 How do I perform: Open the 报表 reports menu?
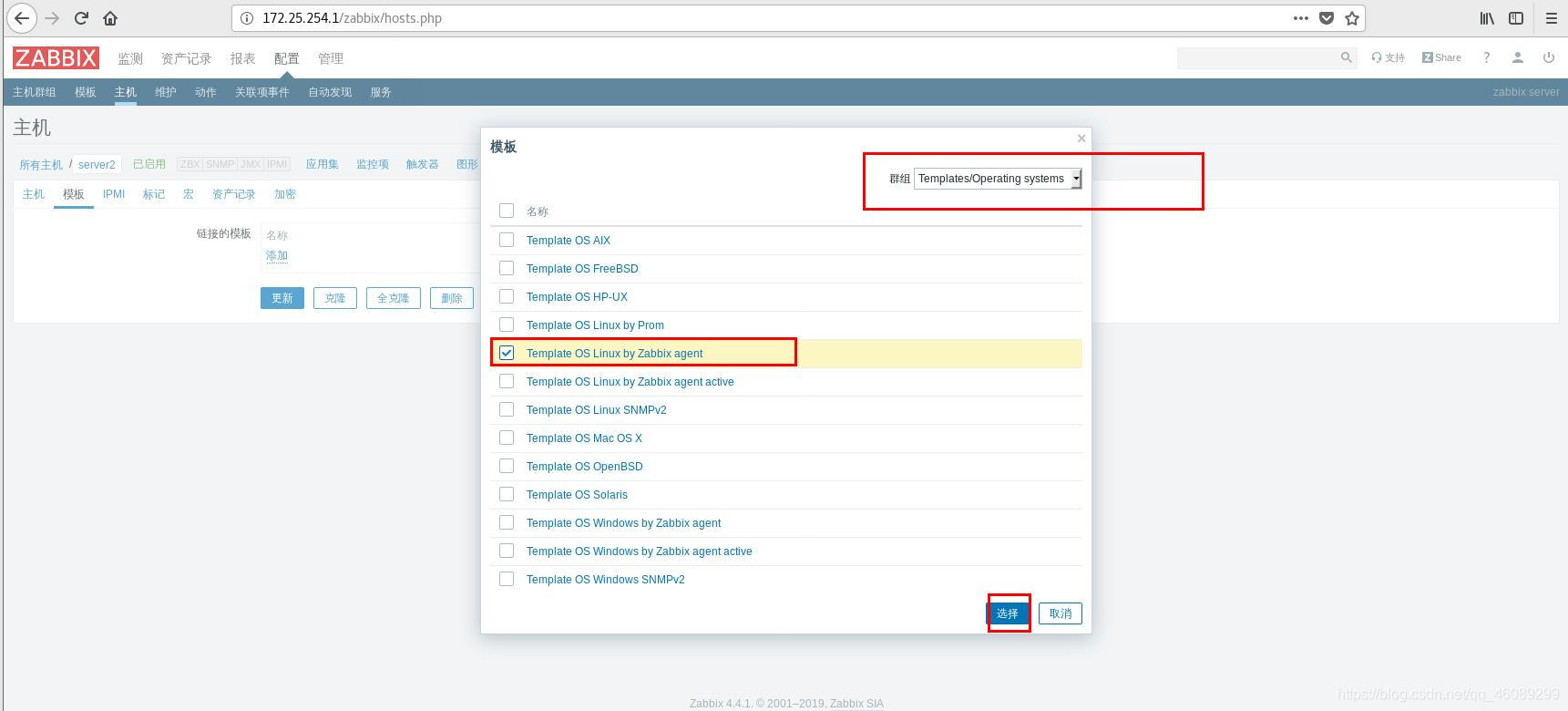coord(242,58)
